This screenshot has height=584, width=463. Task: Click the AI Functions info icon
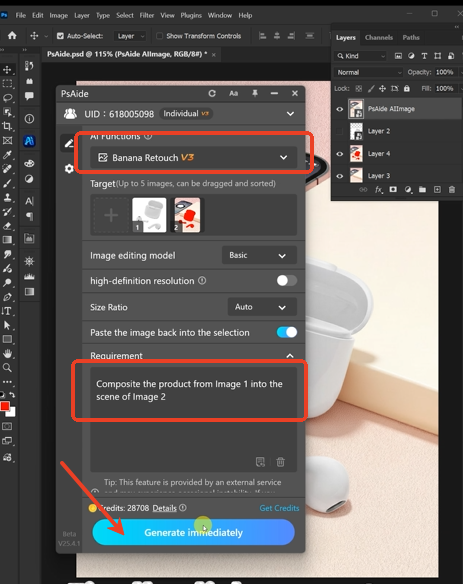coord(148,136)
